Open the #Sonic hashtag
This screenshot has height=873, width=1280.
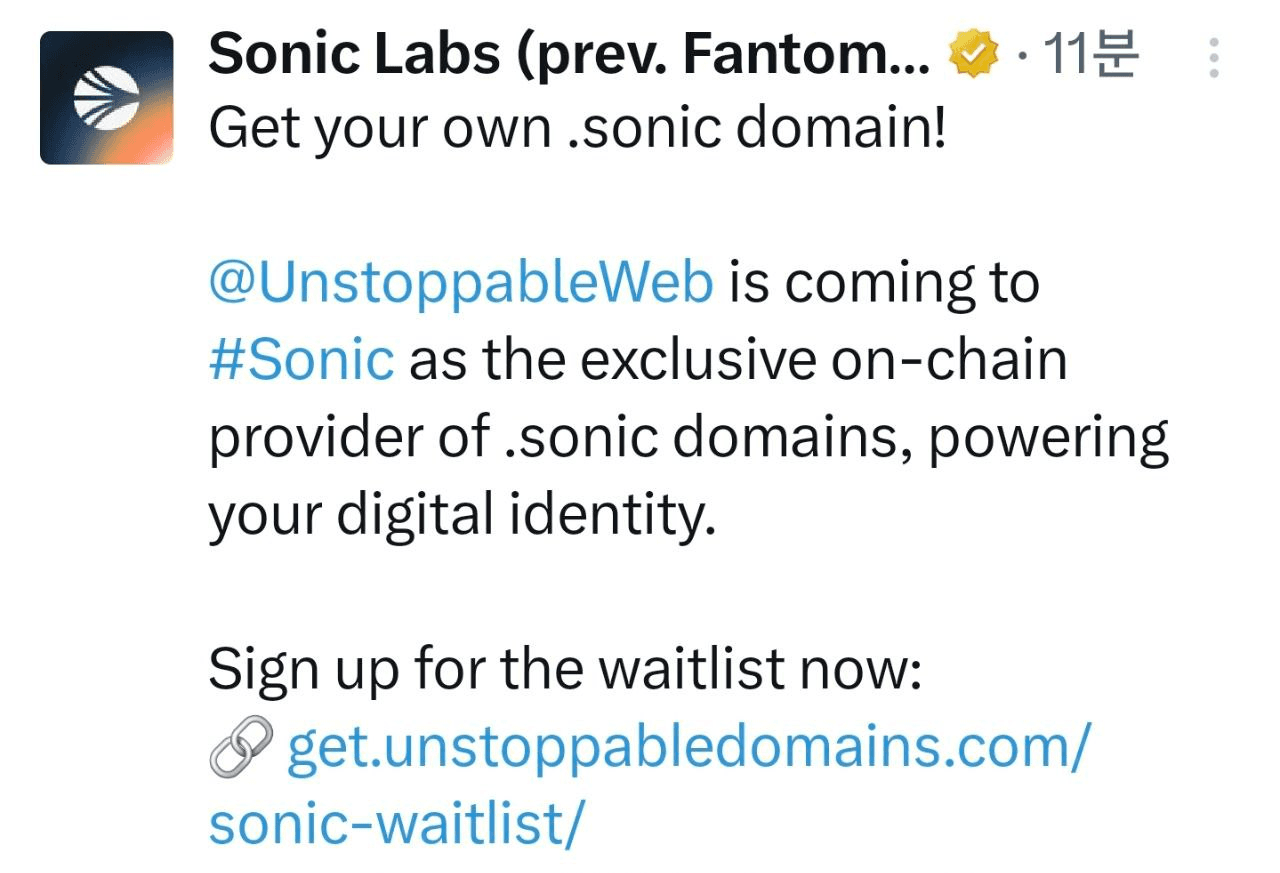click(x=302, y=360)
